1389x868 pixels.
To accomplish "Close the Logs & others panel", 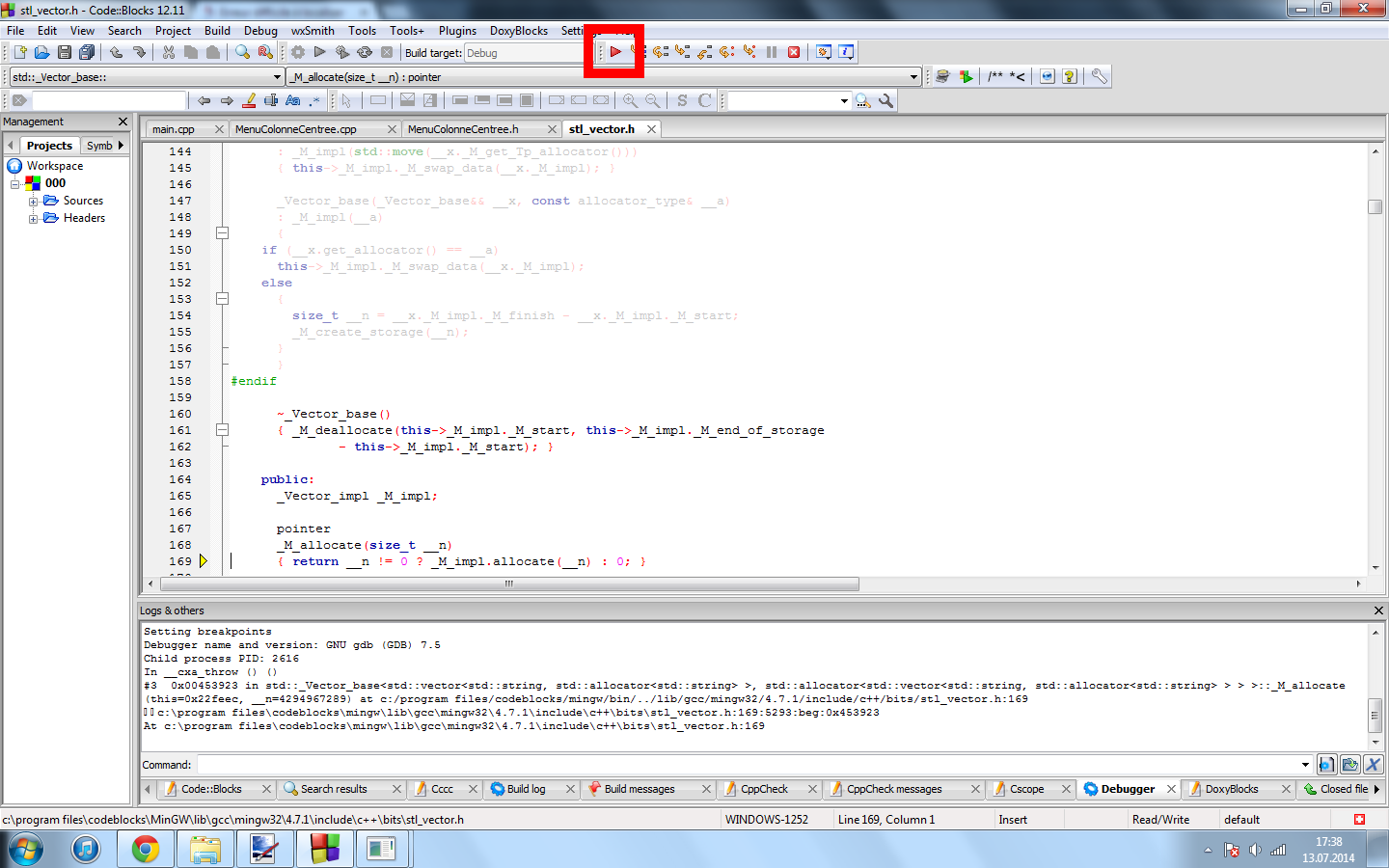I will (1378, 610).
